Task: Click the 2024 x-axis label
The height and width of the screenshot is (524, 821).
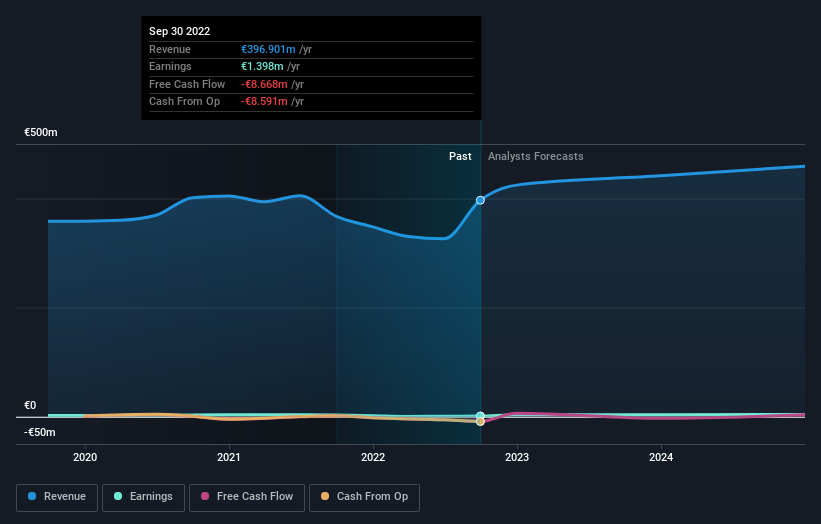Action: [x=661, y=458]
